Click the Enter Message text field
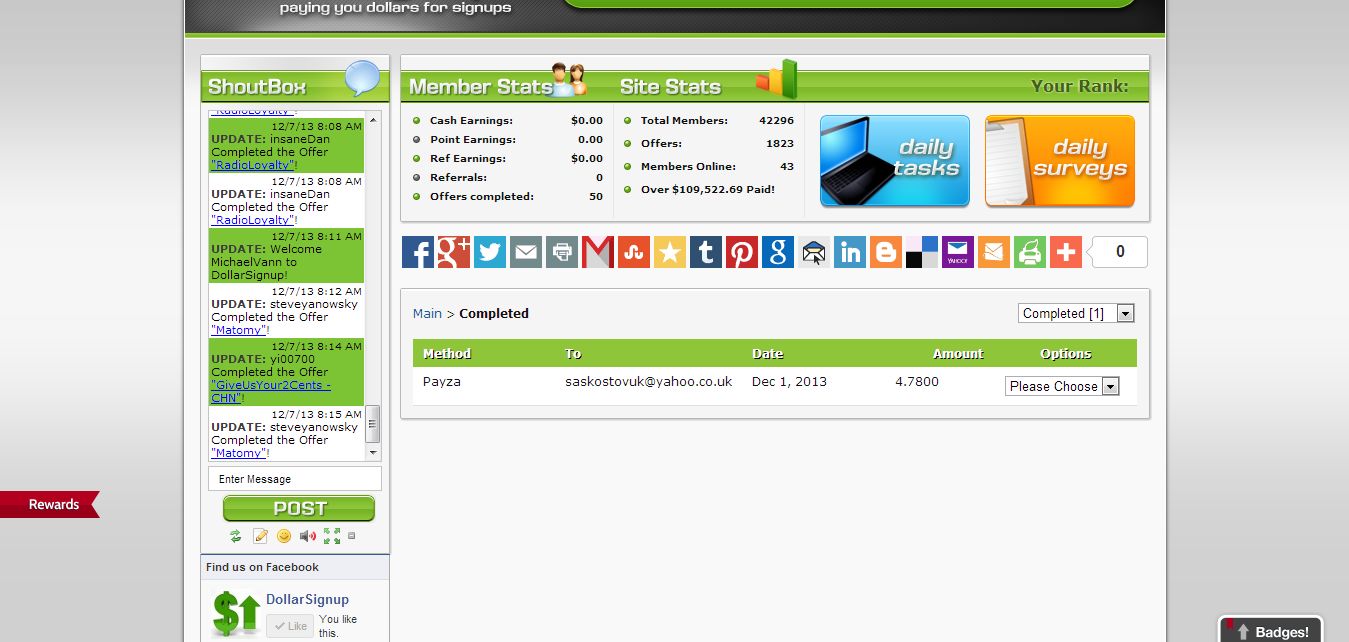Image resolution: width=1349 pixels, height=642 pixels. tap(295, 479)
